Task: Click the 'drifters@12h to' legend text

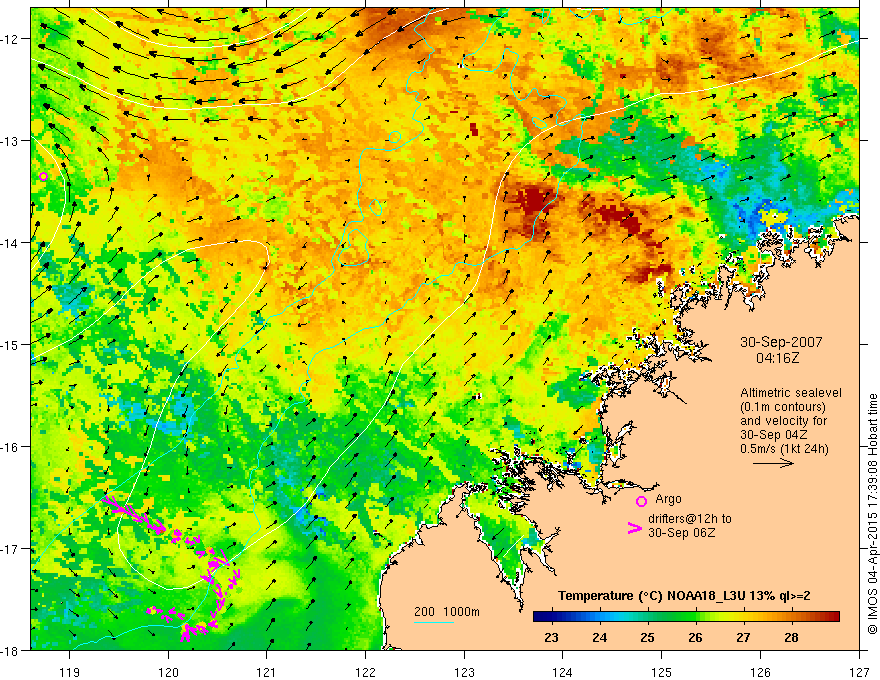Action: point(690,519)
